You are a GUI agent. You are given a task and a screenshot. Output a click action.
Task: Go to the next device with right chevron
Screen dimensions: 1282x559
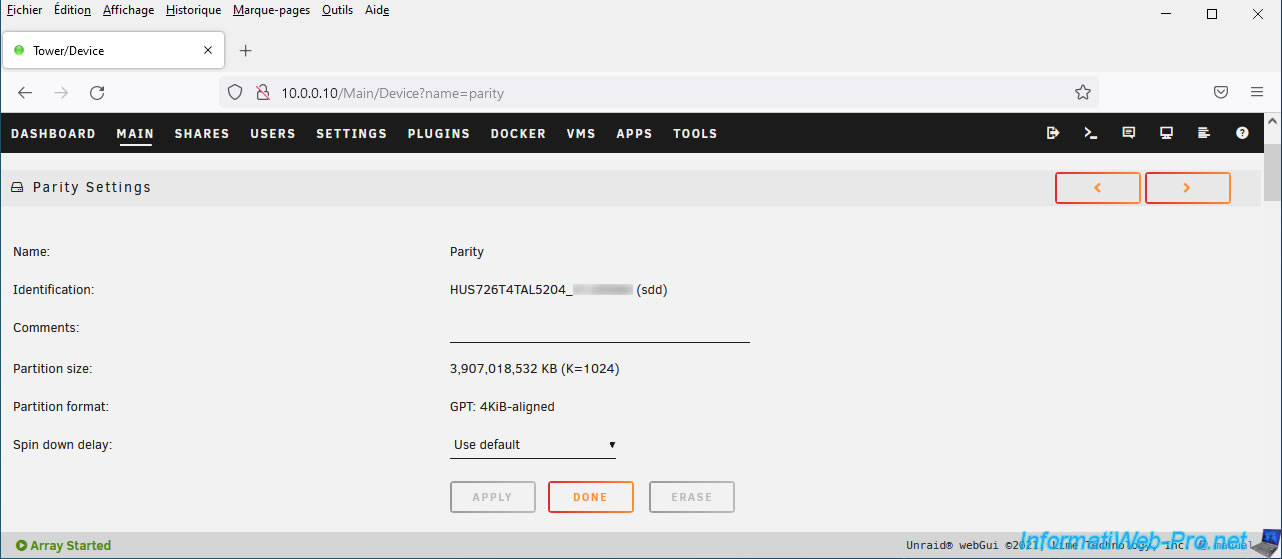(x=1187, y=188)
